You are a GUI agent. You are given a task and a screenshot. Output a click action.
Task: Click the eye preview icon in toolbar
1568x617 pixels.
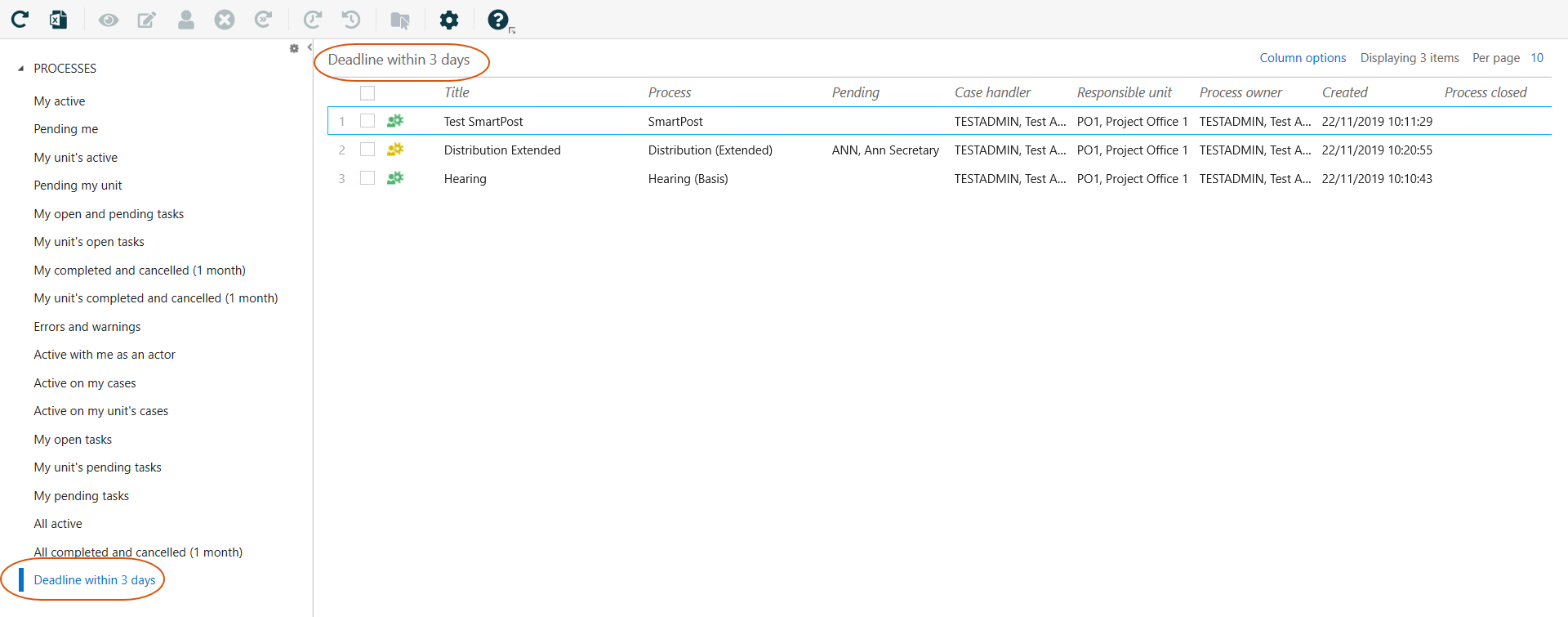(108, 20)
